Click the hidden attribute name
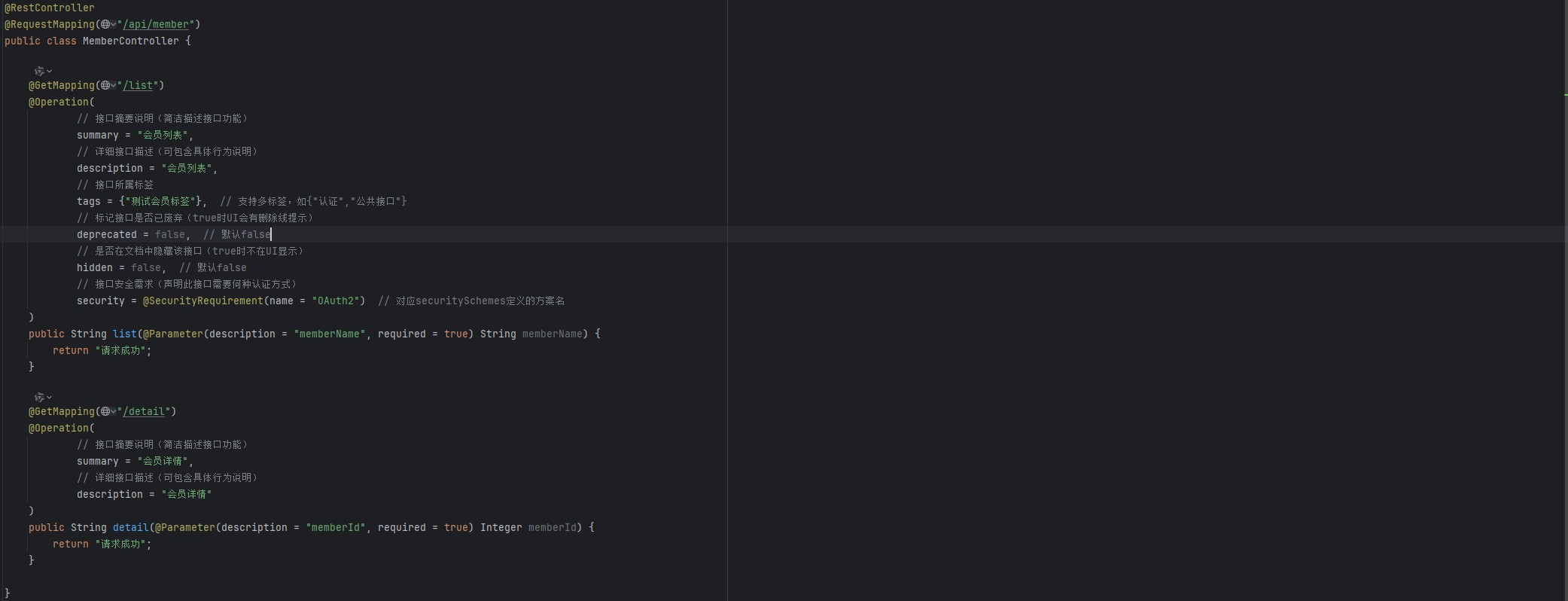 95,267
